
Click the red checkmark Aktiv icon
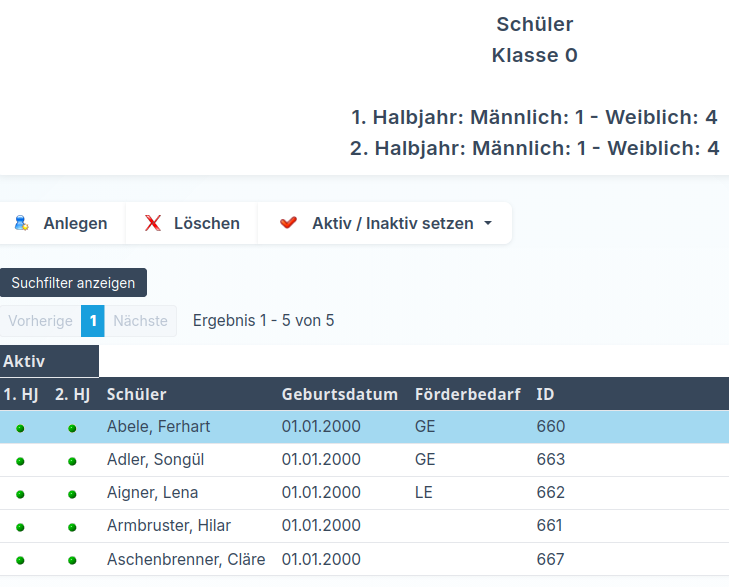289,223
